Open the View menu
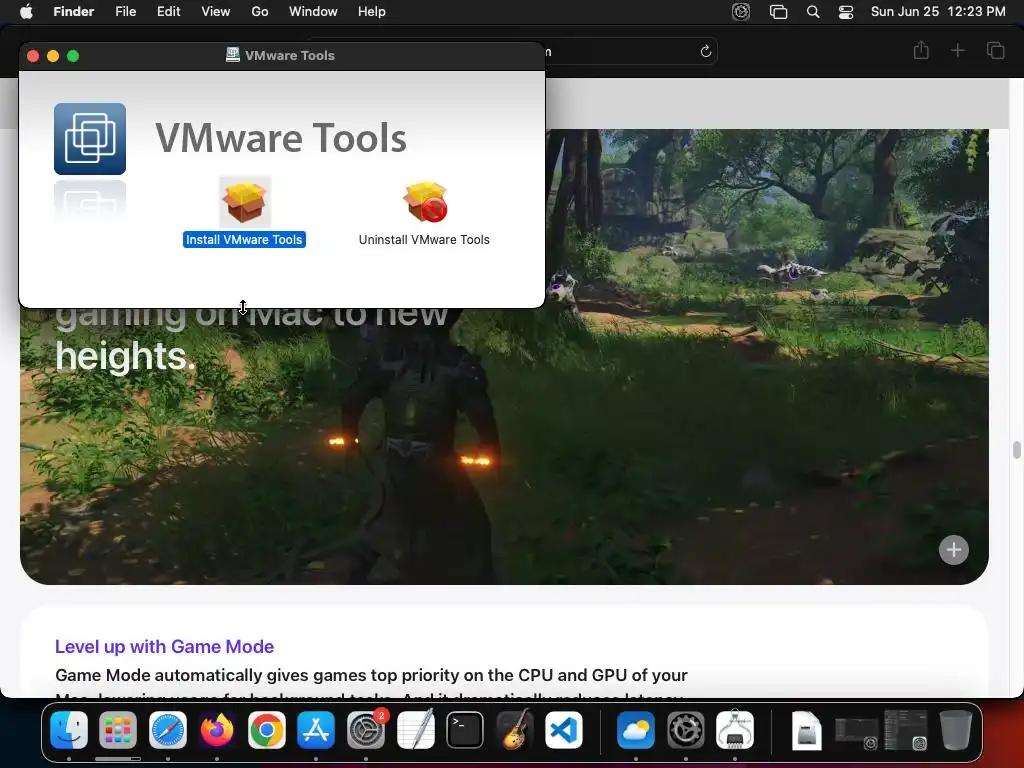 [216, 12]
